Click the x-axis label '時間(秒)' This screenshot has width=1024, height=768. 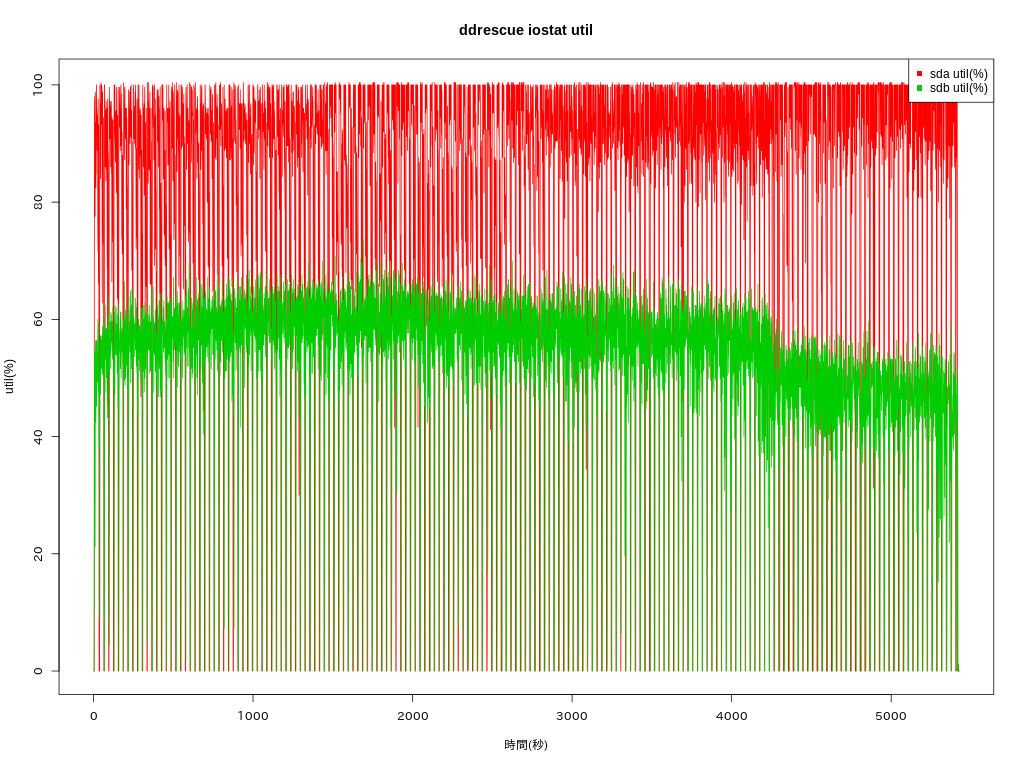tap(525, 745)
